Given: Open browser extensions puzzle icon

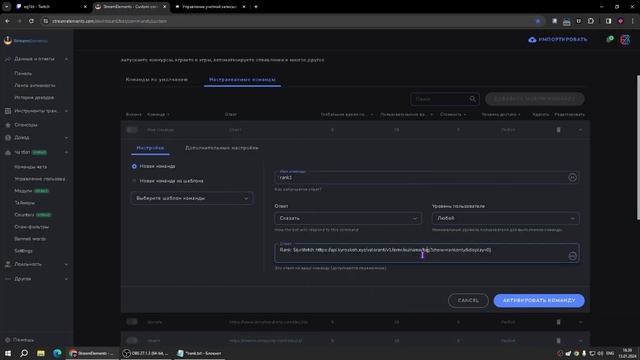Looking at the screenshot, I should 591,21.
